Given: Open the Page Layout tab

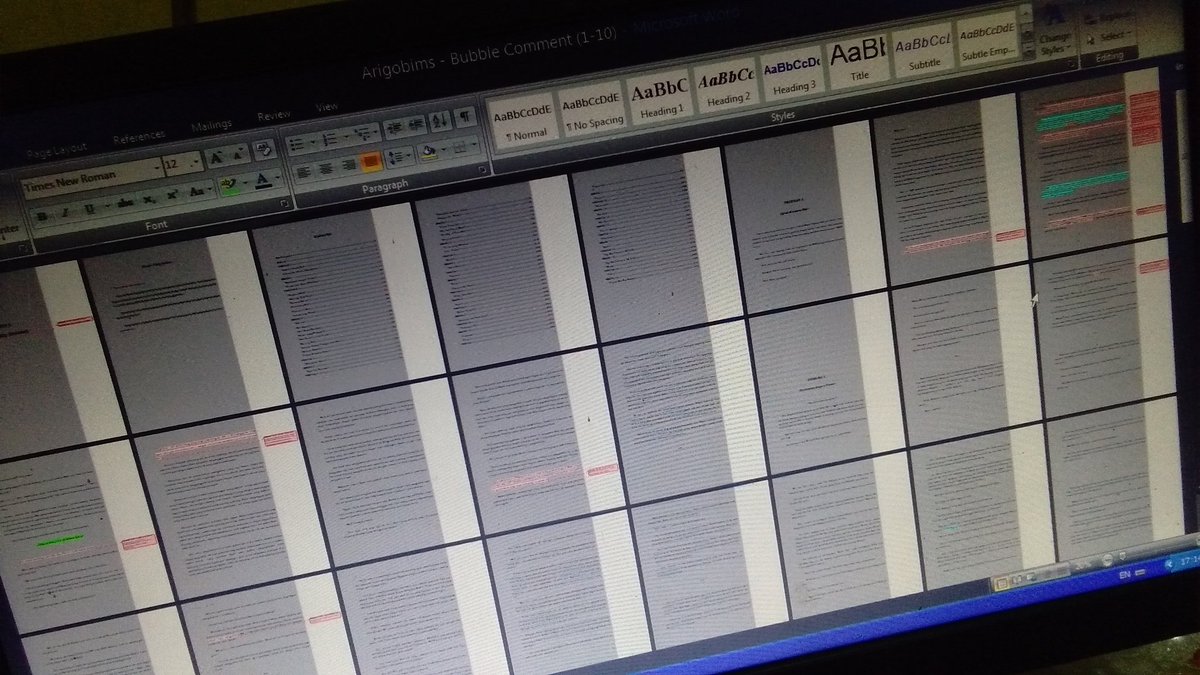Looking at the screenshot, I should click(57, 152).
